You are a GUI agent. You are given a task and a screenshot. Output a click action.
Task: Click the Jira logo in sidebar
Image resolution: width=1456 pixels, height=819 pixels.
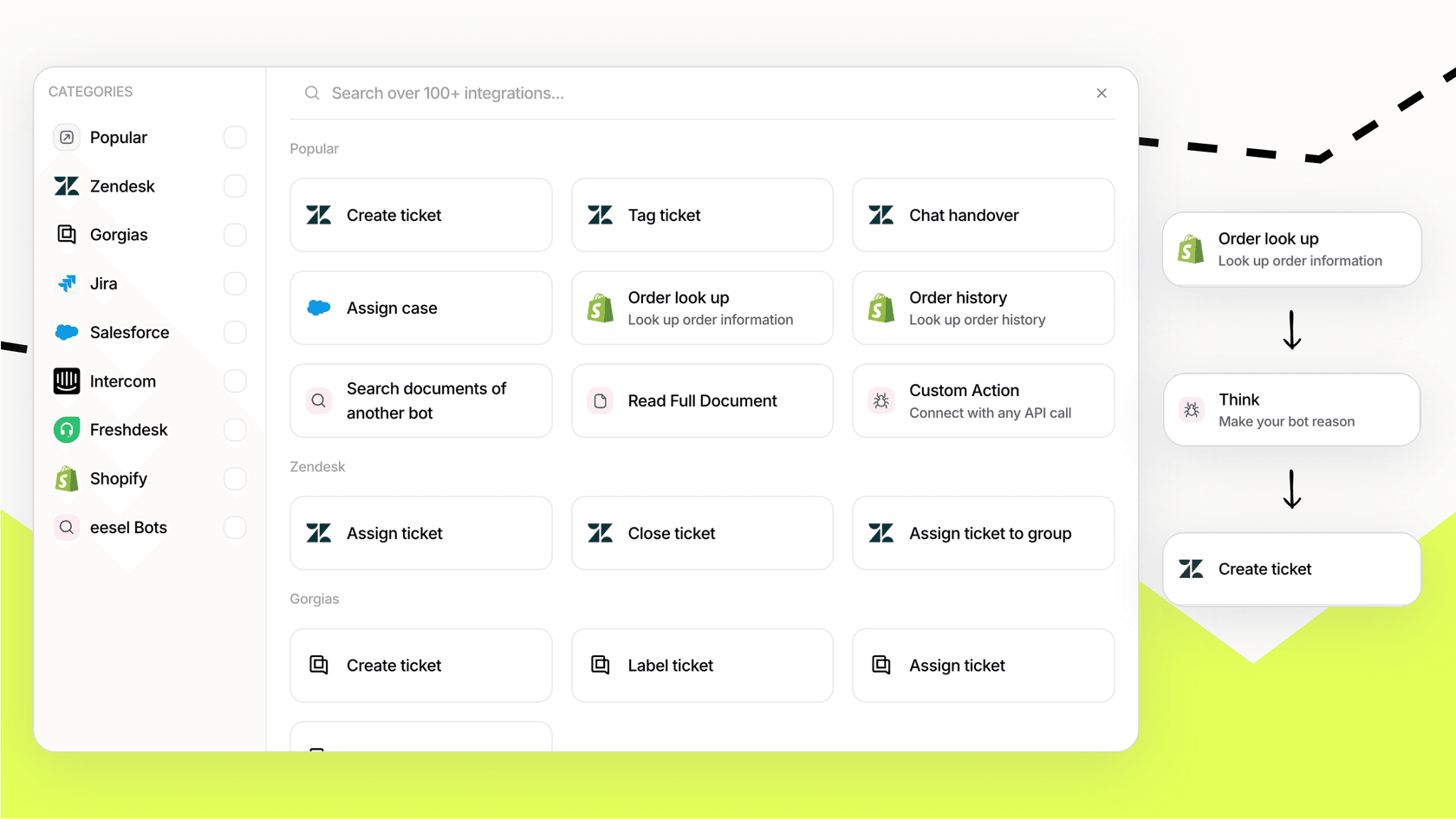pyautogui.click(x=67, y=283)
